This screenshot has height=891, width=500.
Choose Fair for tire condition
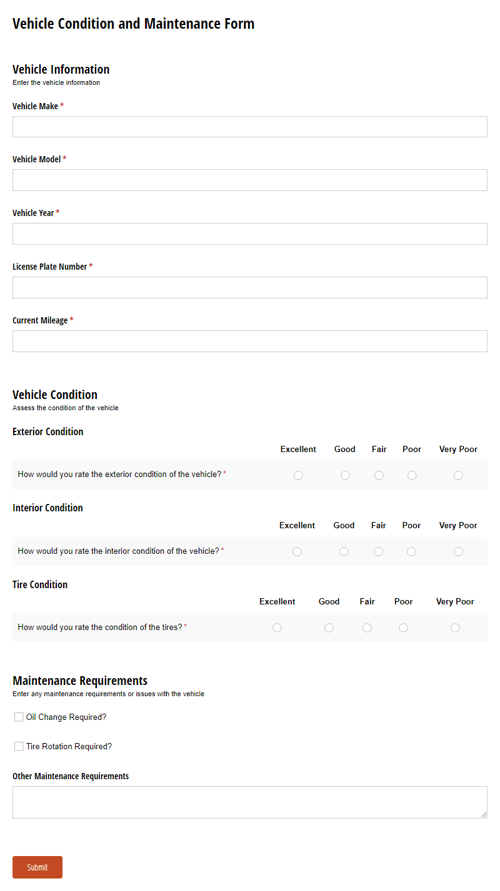367,628
